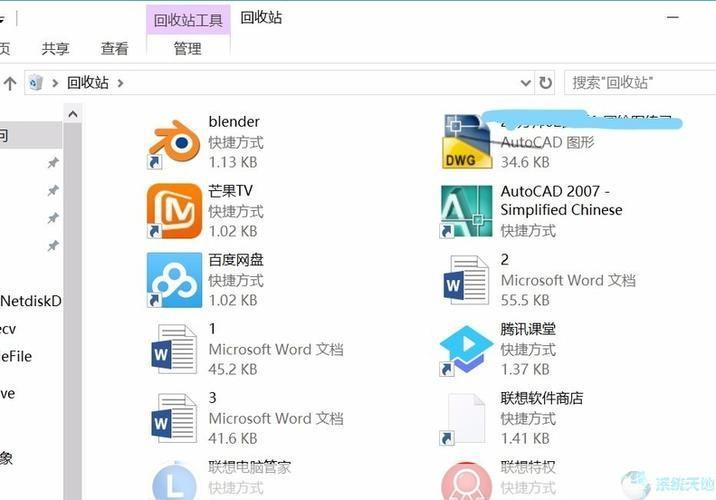Viewport: 716px width, 500px height.
Task: Click the AutoCAD 图形 file type text
Action: 548,142
